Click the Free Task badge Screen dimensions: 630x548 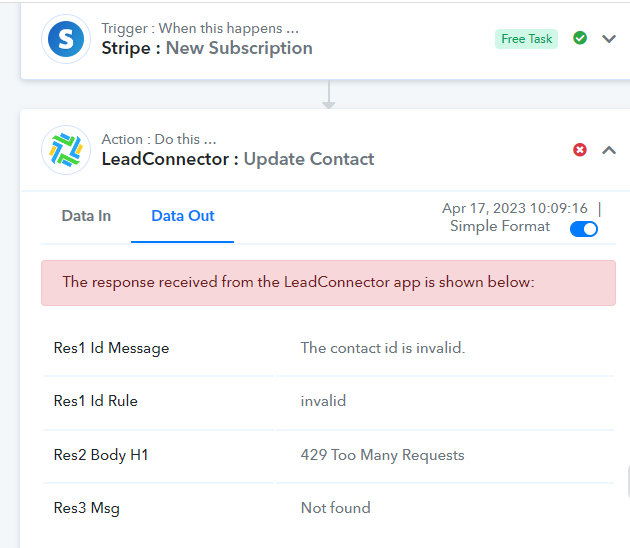[526, 39]
